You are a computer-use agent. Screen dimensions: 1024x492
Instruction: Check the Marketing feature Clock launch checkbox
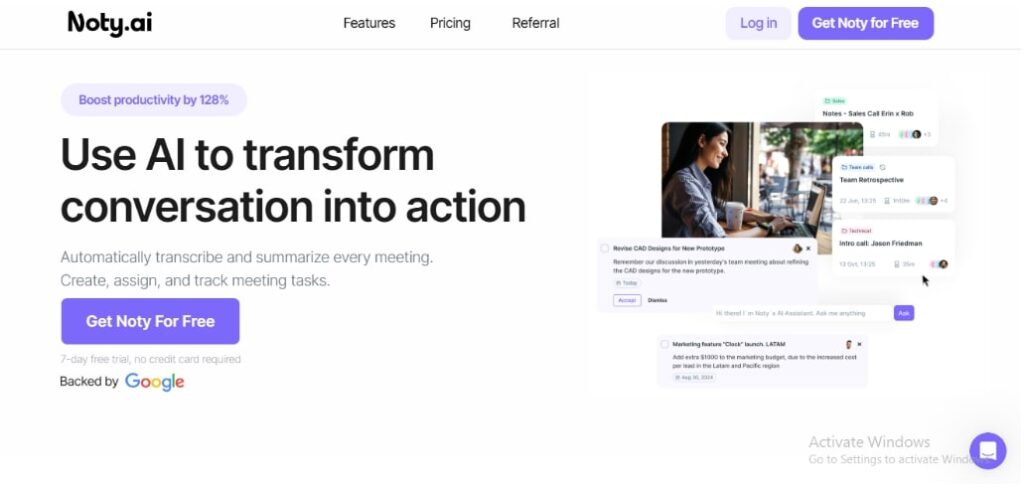(664, 344)
